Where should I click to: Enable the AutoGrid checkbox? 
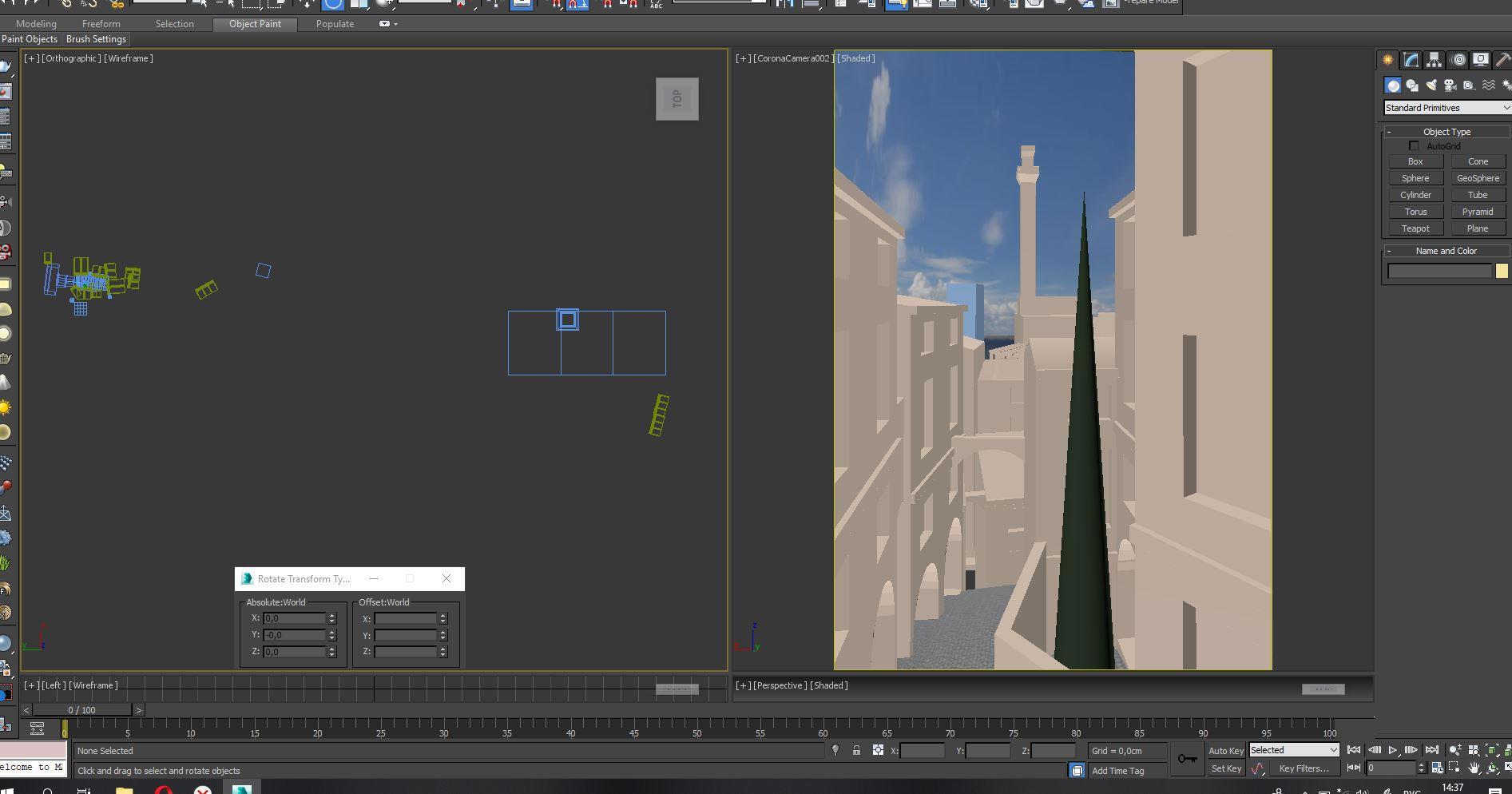tap(1415, 146)
